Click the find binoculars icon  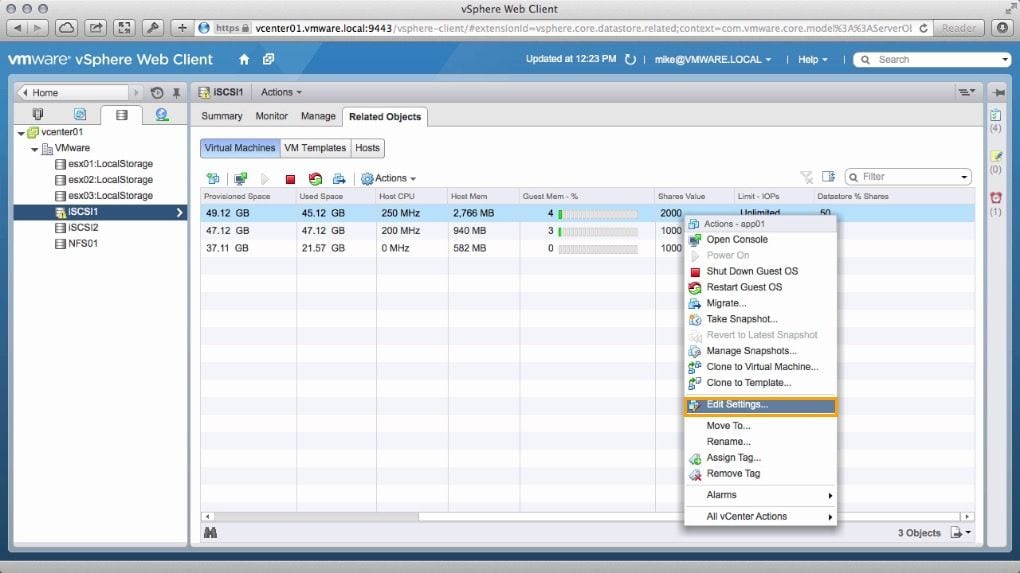point(210,533)
